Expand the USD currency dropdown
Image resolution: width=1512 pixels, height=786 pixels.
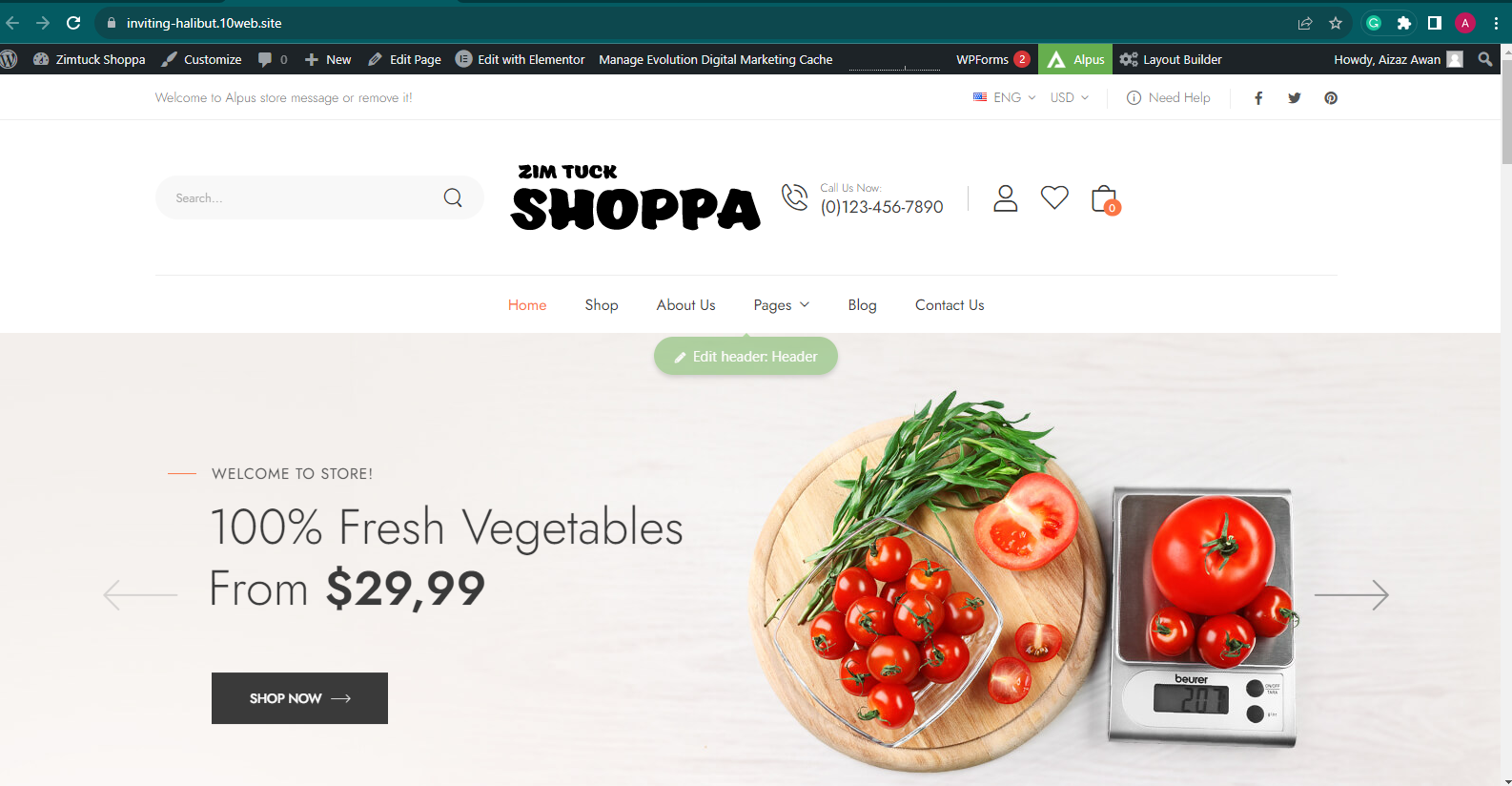pos(1070,97)
